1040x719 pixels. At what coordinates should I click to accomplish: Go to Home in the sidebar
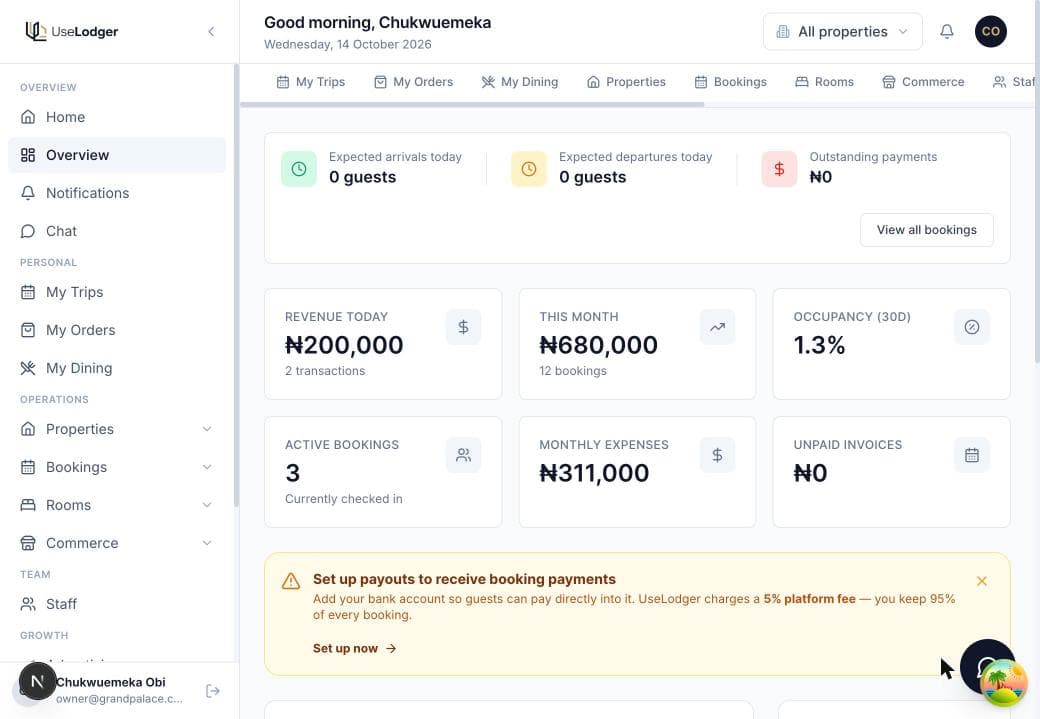[x=117, y=117]
